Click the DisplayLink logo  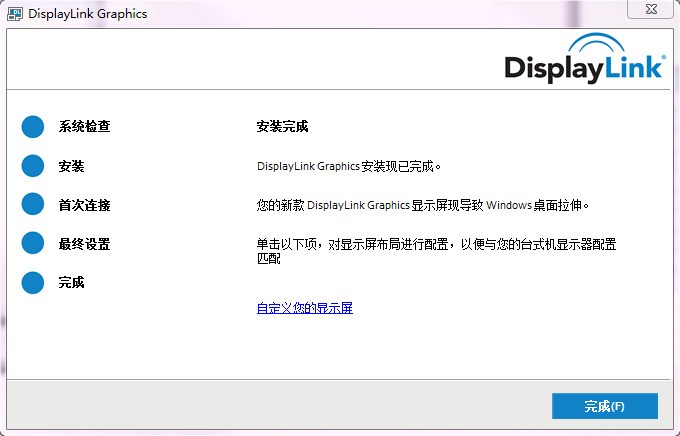tap(585, 59)
